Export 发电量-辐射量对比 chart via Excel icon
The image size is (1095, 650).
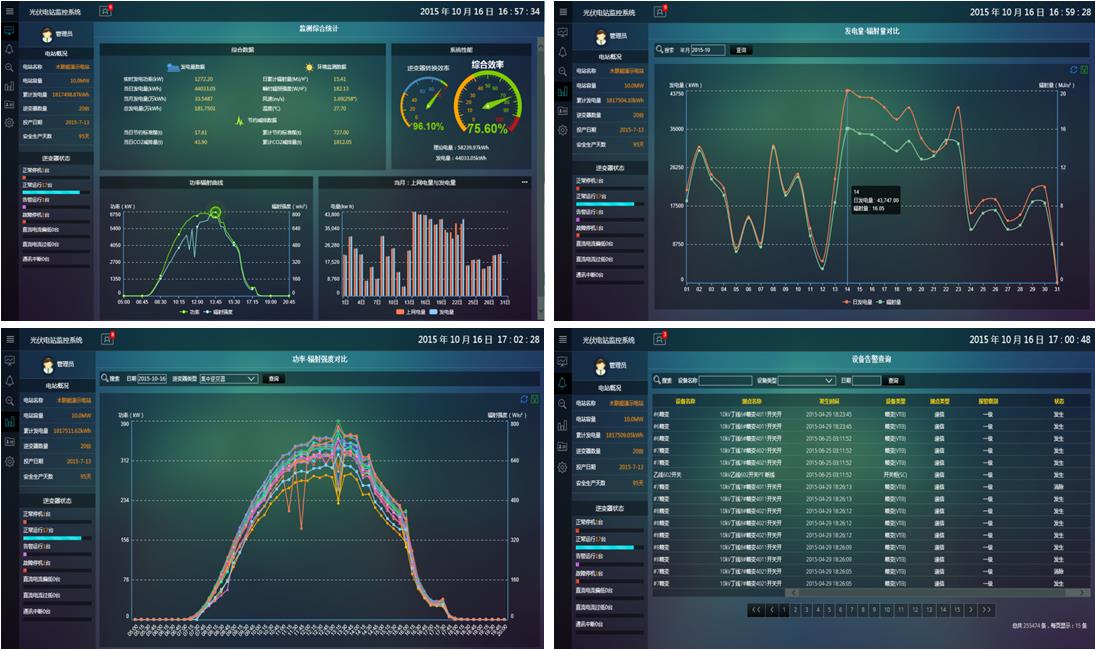coord(1084,70)
